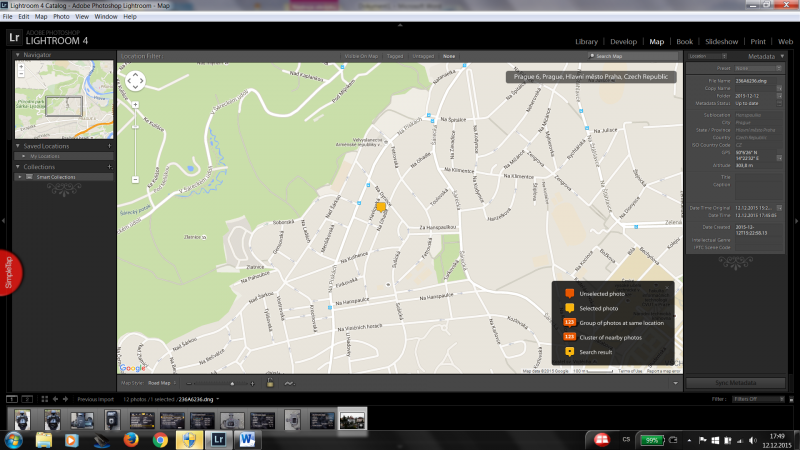Image resolution: width=800 pixels, height=450 pixels.
Task: Go back with filmstrip left arrow
Action: 56,399
